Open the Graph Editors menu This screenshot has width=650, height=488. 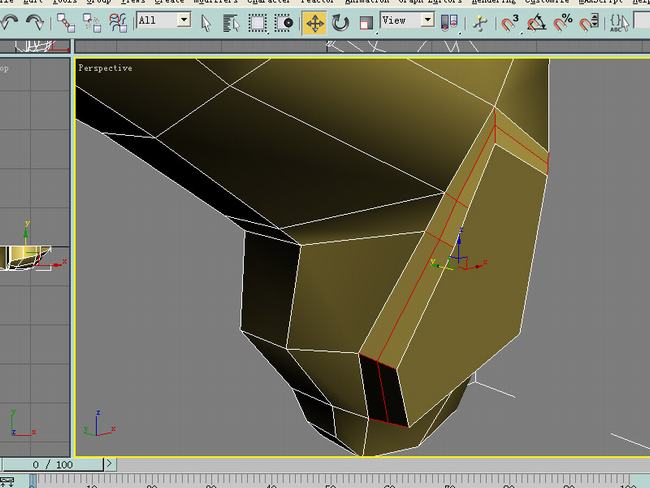(x=430, y=2)
